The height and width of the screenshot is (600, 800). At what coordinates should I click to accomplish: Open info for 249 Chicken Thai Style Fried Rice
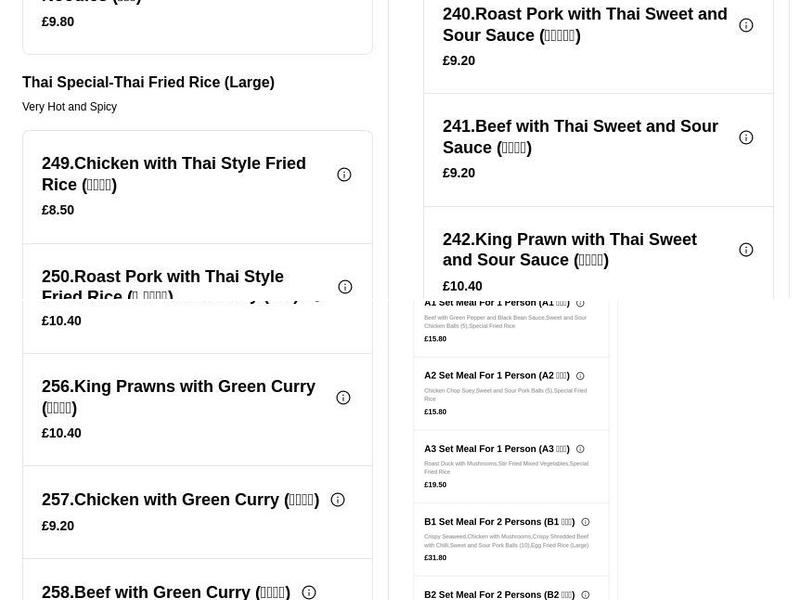point(344,174)
